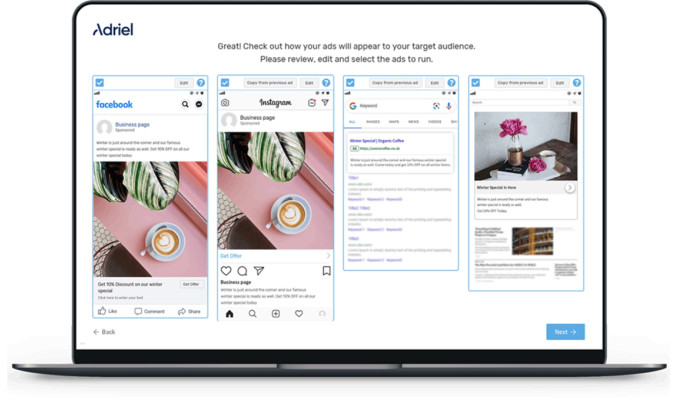The height and width of the screenshot is (400, 687).
Task: Click the Instagram home icon in bottom bar
Action: [229, 313]
